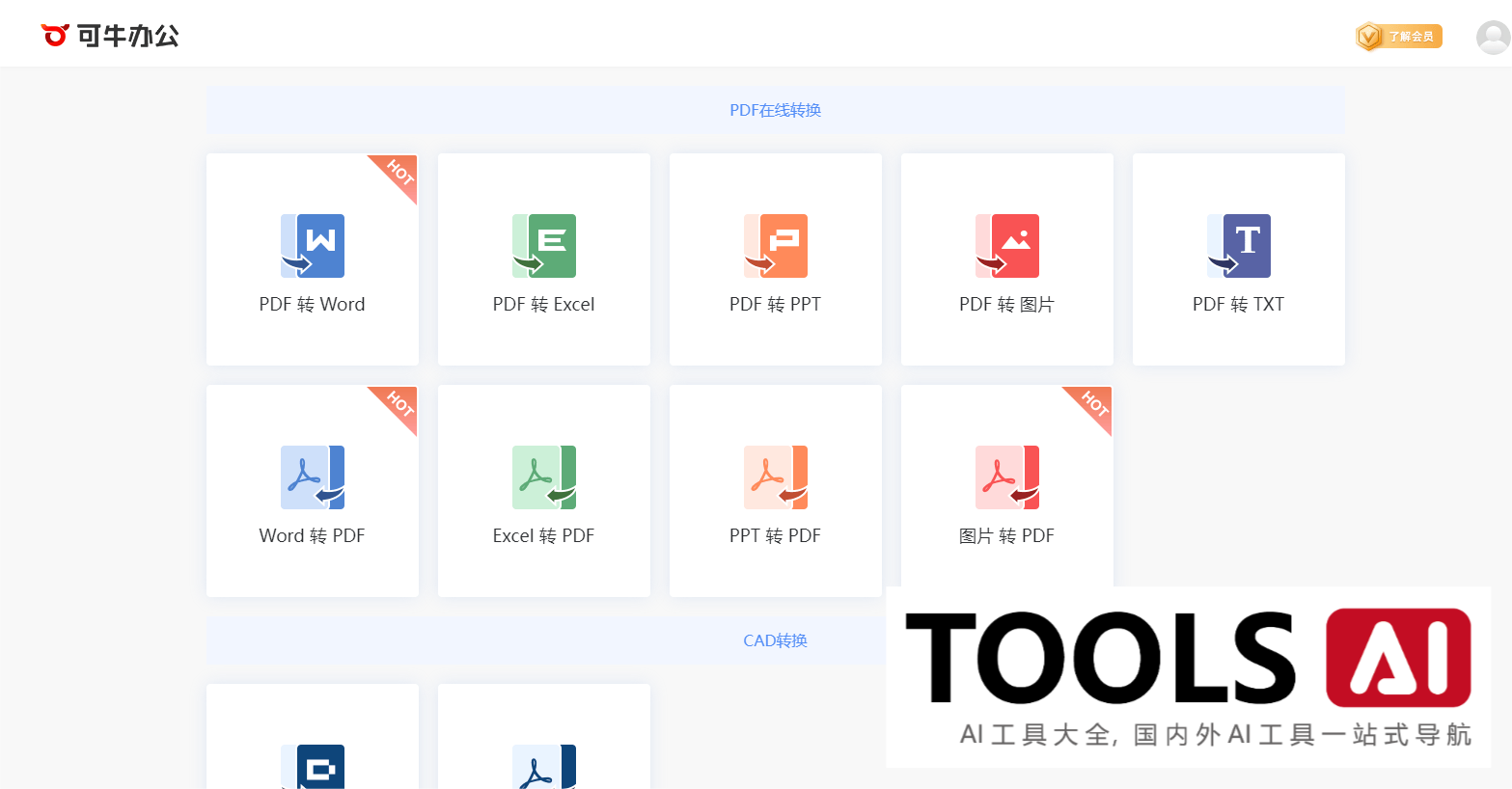Open the user avatar profile
Screen dimensions: 1512x789
[1493, 38]
